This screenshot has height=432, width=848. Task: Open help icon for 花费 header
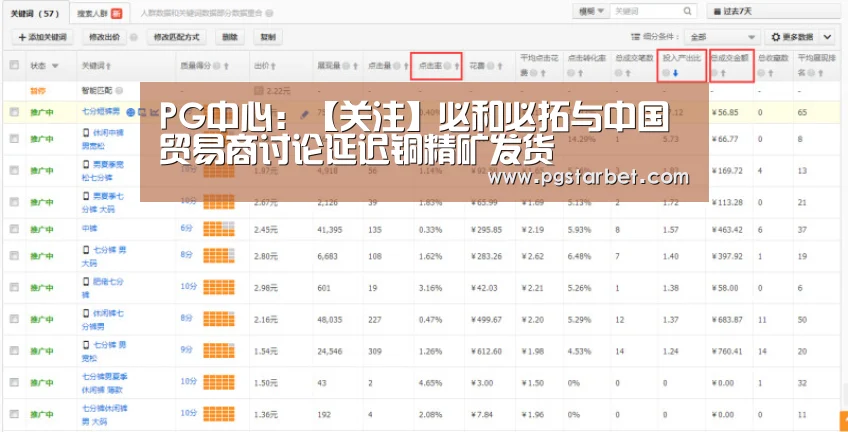[x=490, y=66]
